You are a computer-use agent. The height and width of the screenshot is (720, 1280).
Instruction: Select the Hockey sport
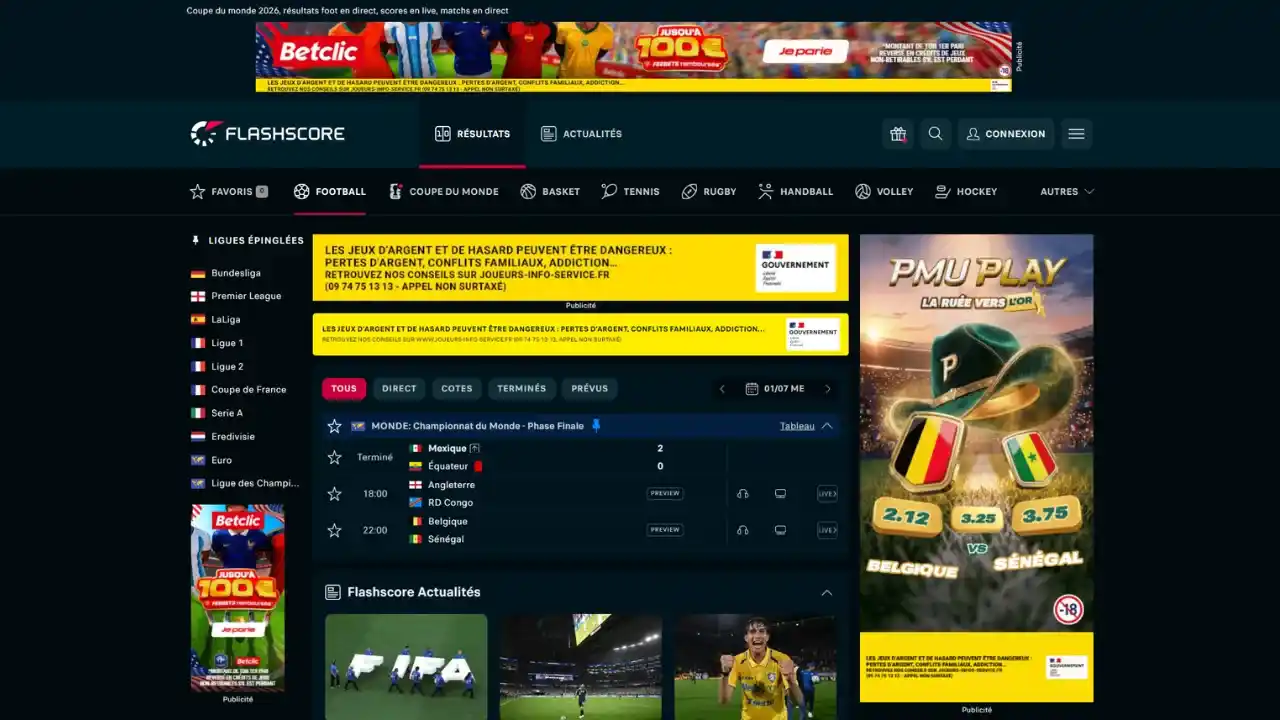[x=966, y=191]
